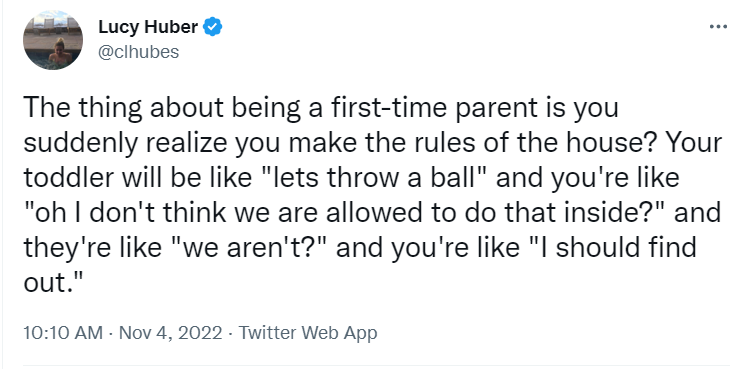Viewport: 751px width, 369px height.
Task: Open the three-dot more options menu
Action: (x=718, y=27)
